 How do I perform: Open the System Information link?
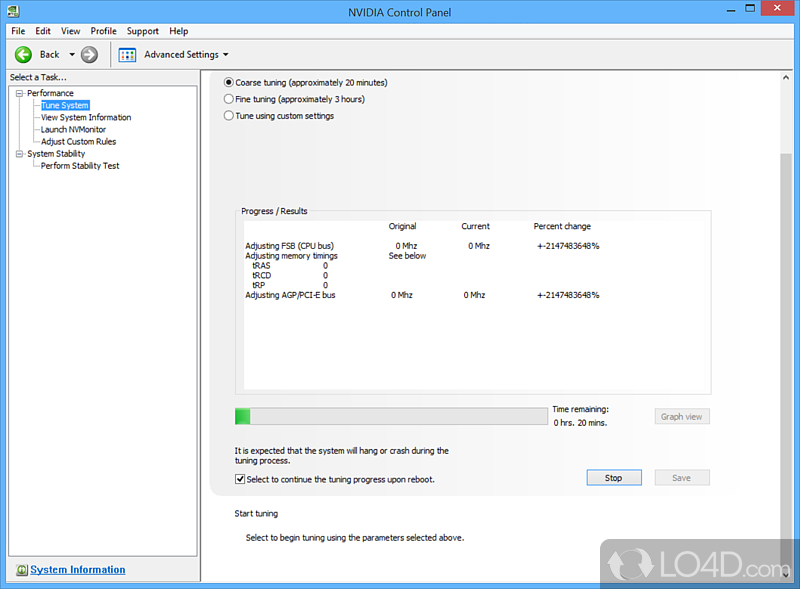pyautogui.click(x=78, y=570)
